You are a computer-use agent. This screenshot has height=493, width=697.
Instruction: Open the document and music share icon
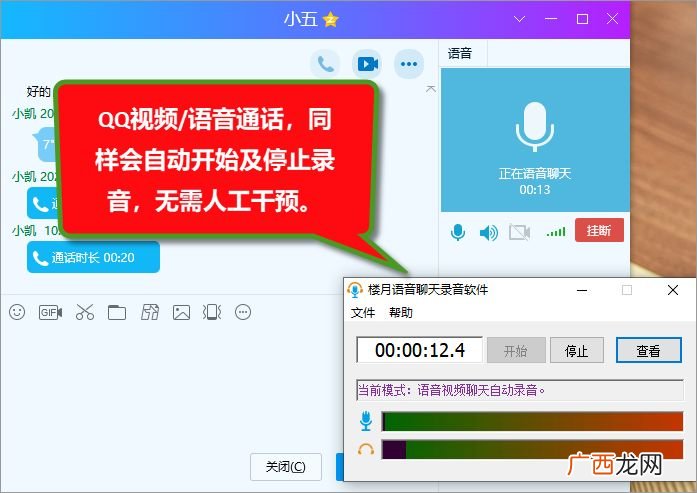tap(150, 313)
